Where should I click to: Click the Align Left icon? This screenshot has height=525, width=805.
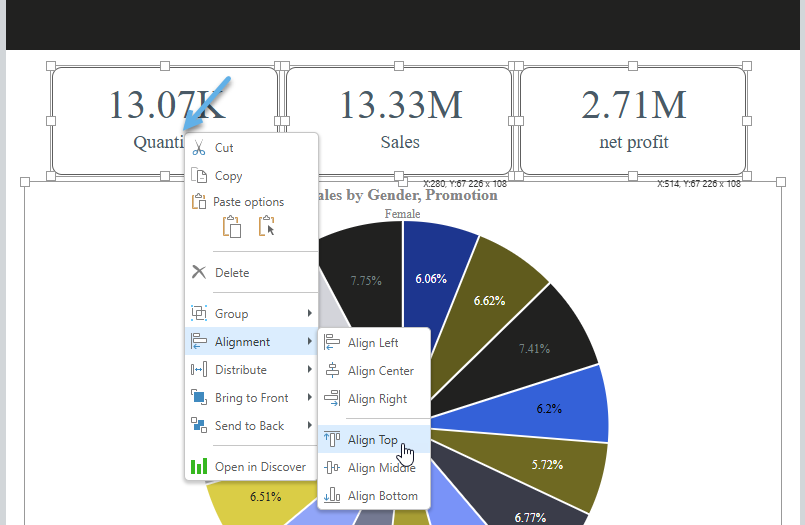(332, 342)
